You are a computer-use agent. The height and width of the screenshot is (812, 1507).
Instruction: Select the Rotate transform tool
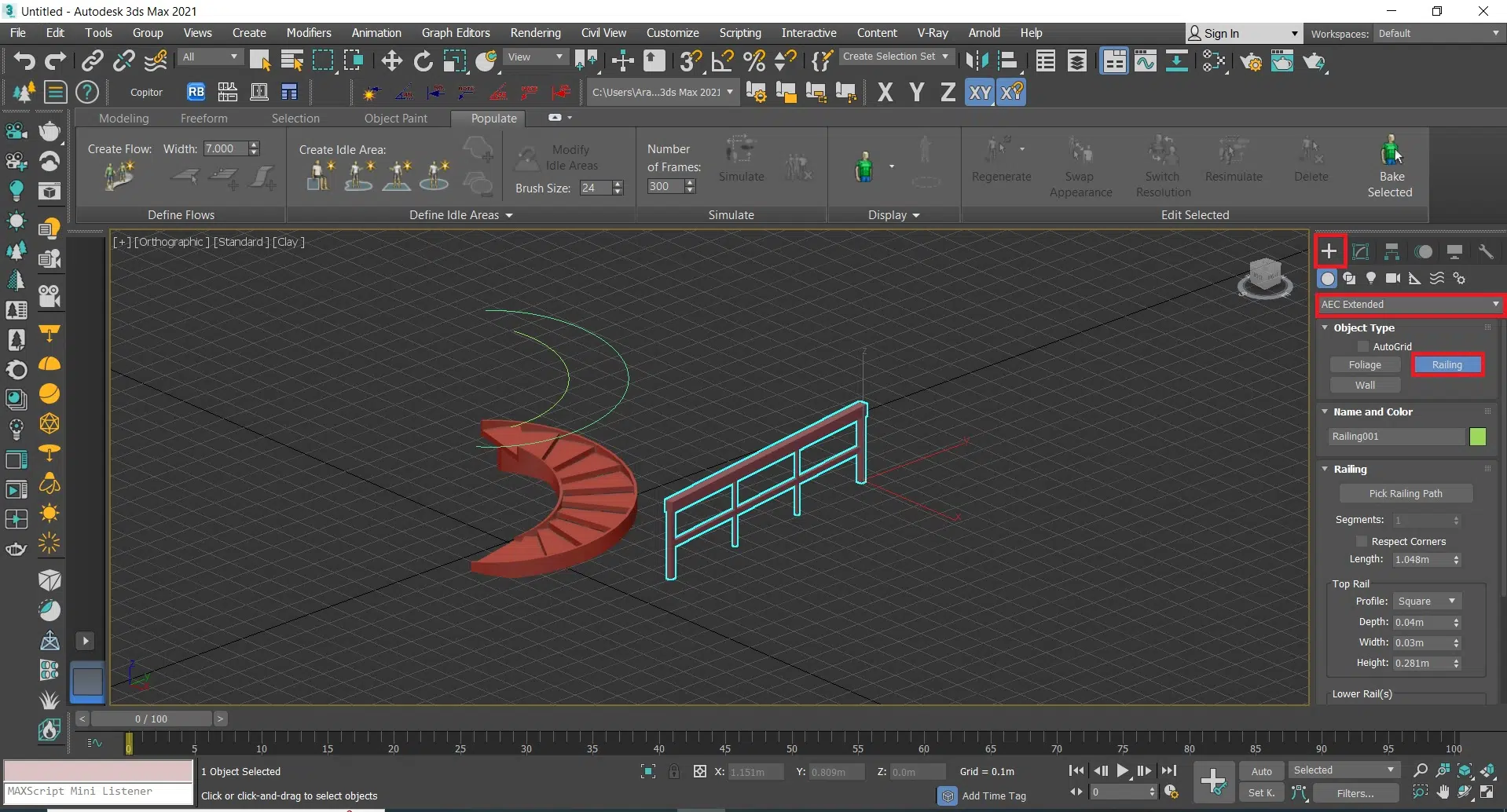point(423,61)
